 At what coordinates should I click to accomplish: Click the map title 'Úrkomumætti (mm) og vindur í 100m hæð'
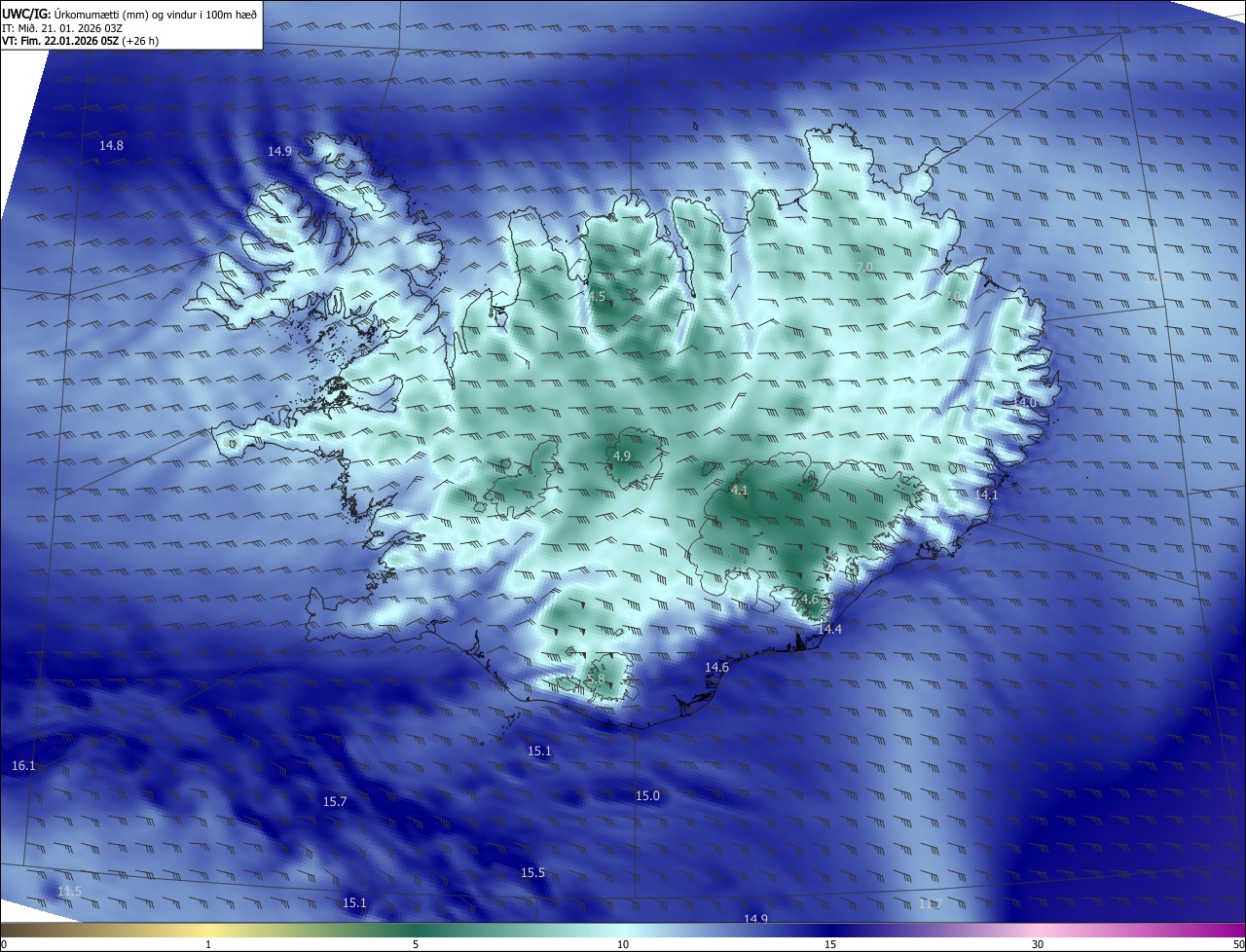156,14
